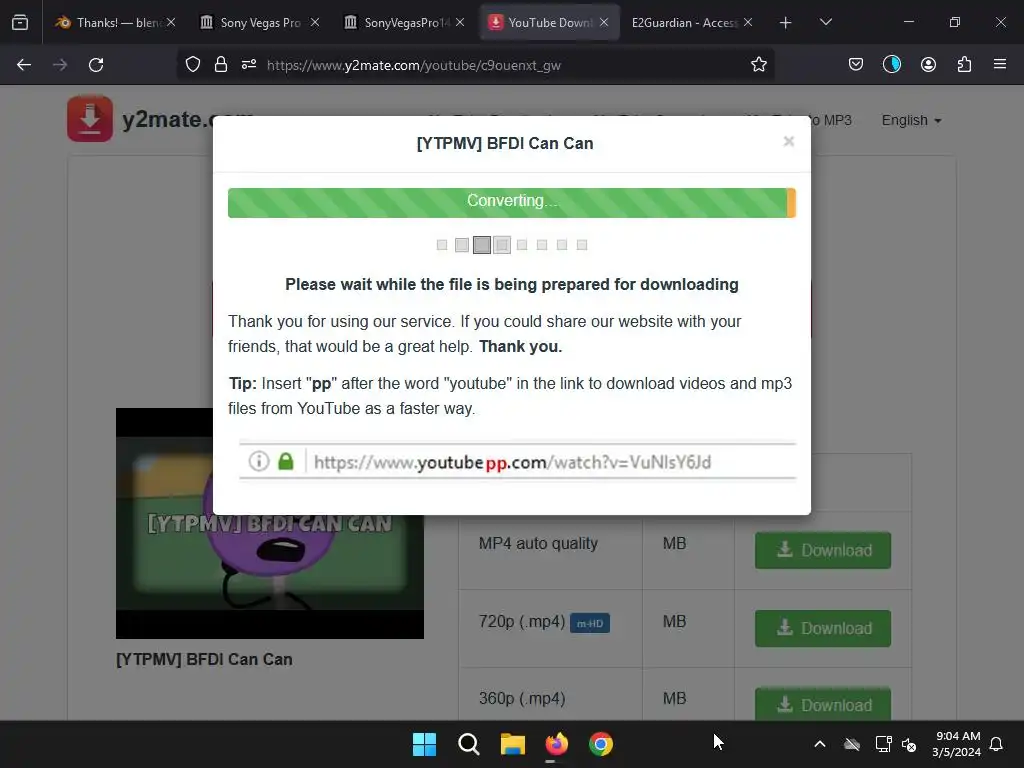This screenshot has height=768, width=1024.
Task: Click the m-HD badge next to 720p
Action: [x=590, y=624]
